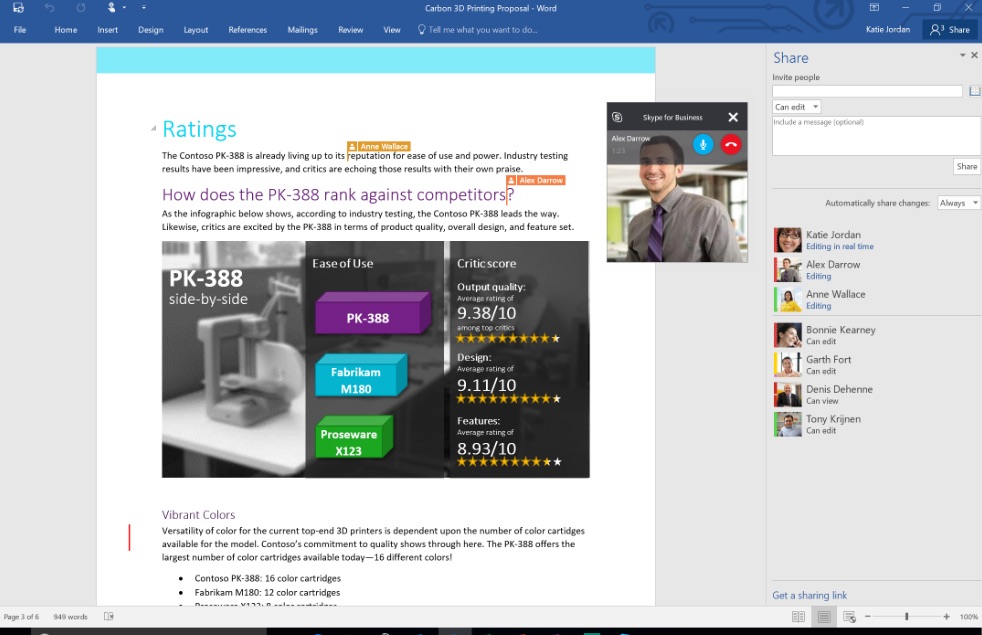Click the Save icon in quick access toolbar
This screenshot has width=982, height=635.
coord(18,8)
